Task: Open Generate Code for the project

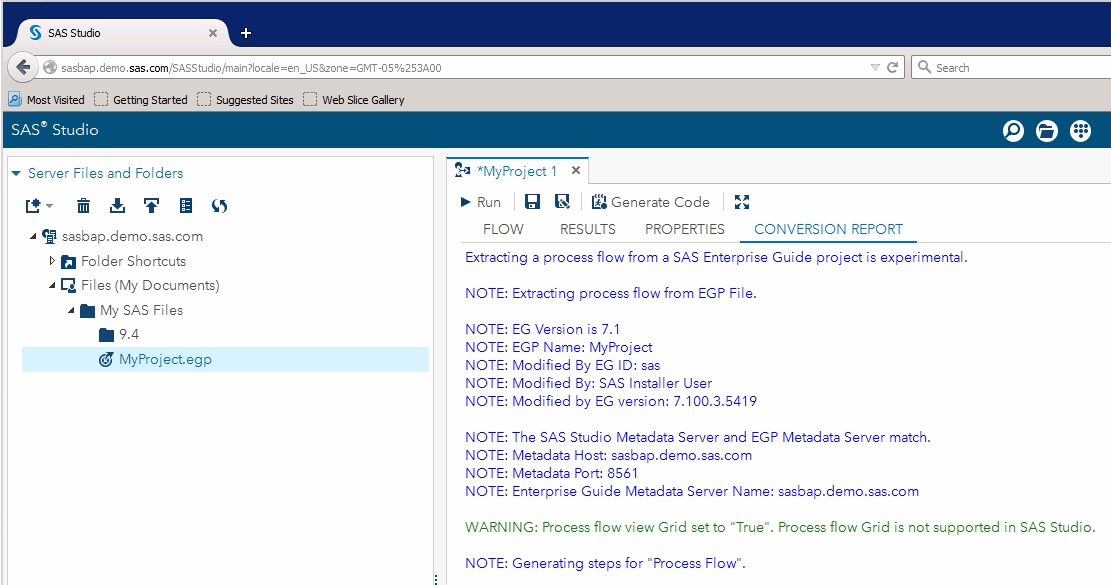Action: pos(651,201)
